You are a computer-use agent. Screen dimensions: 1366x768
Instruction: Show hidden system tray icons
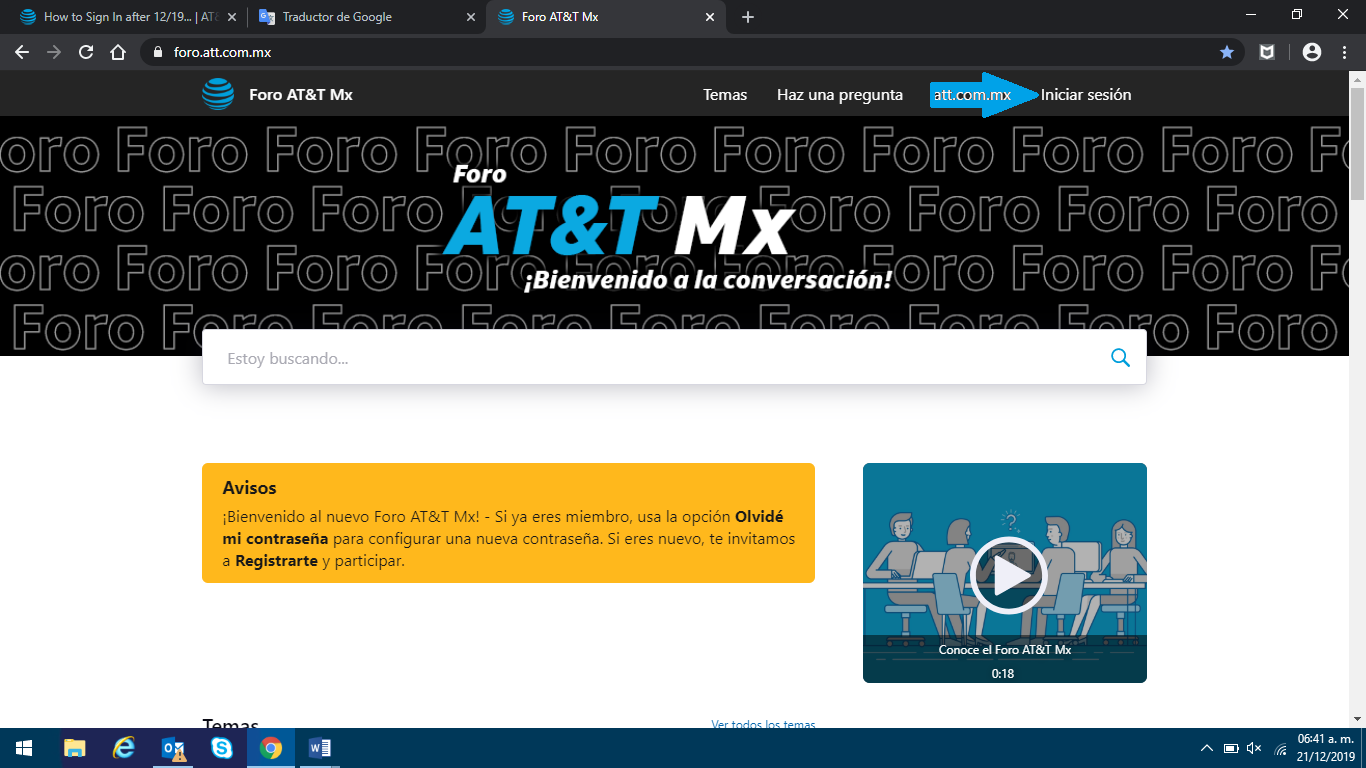[x=1207, y=748]
